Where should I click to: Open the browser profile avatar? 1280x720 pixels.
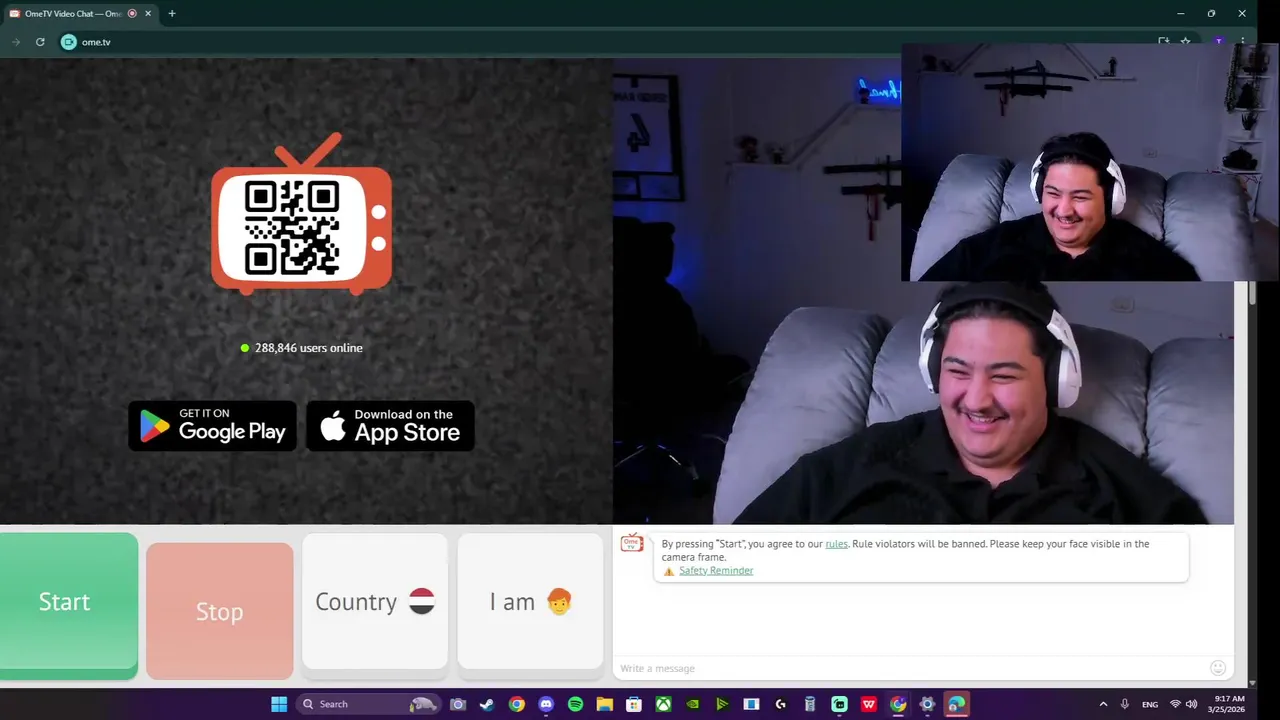(1218, 42)
